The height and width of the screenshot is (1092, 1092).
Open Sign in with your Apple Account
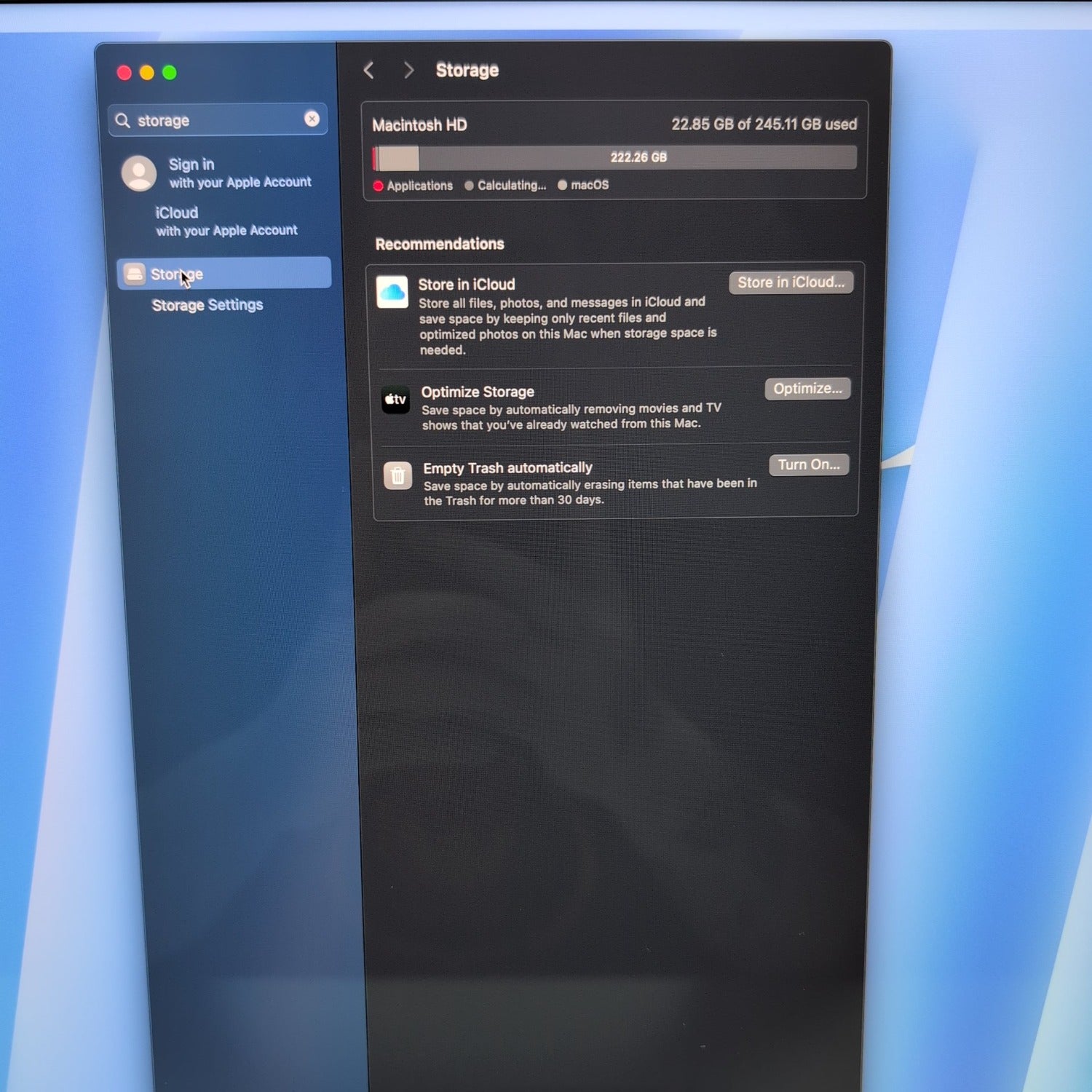239,173
